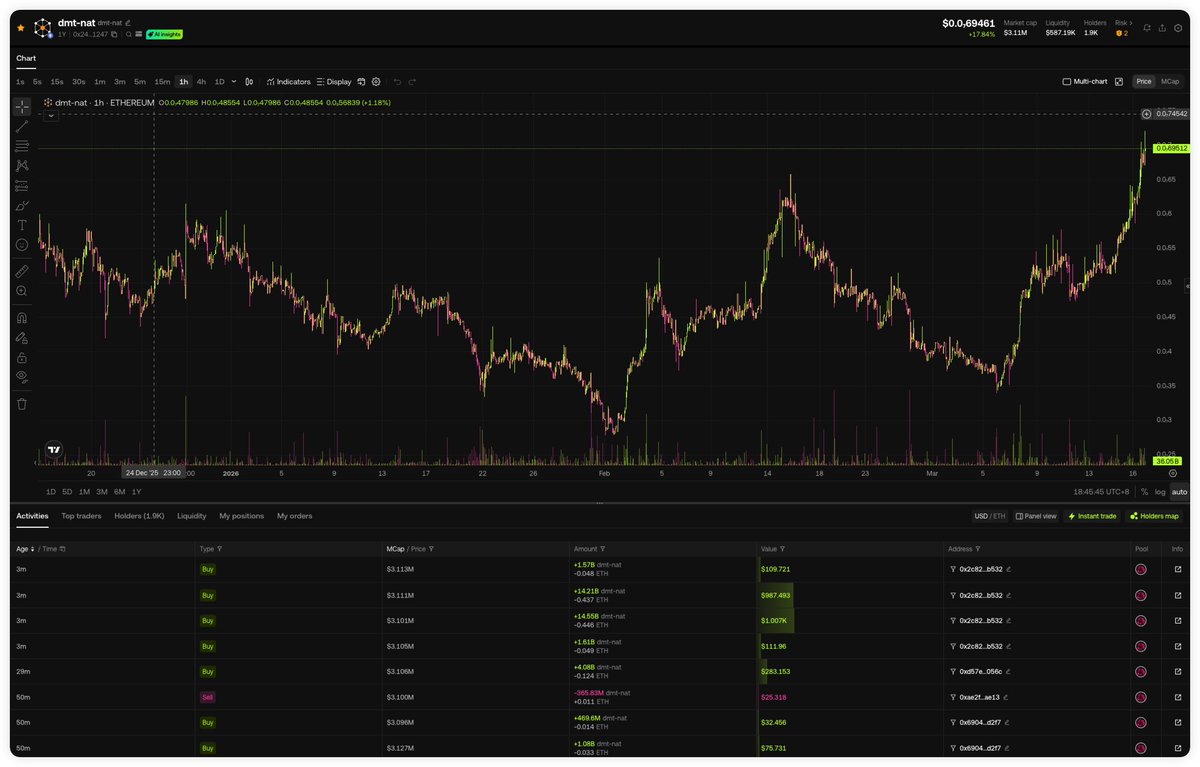This screenshot has width=1200, height=767.
Task: Enable the Multi-chart checkbox
Action: 1067,82
